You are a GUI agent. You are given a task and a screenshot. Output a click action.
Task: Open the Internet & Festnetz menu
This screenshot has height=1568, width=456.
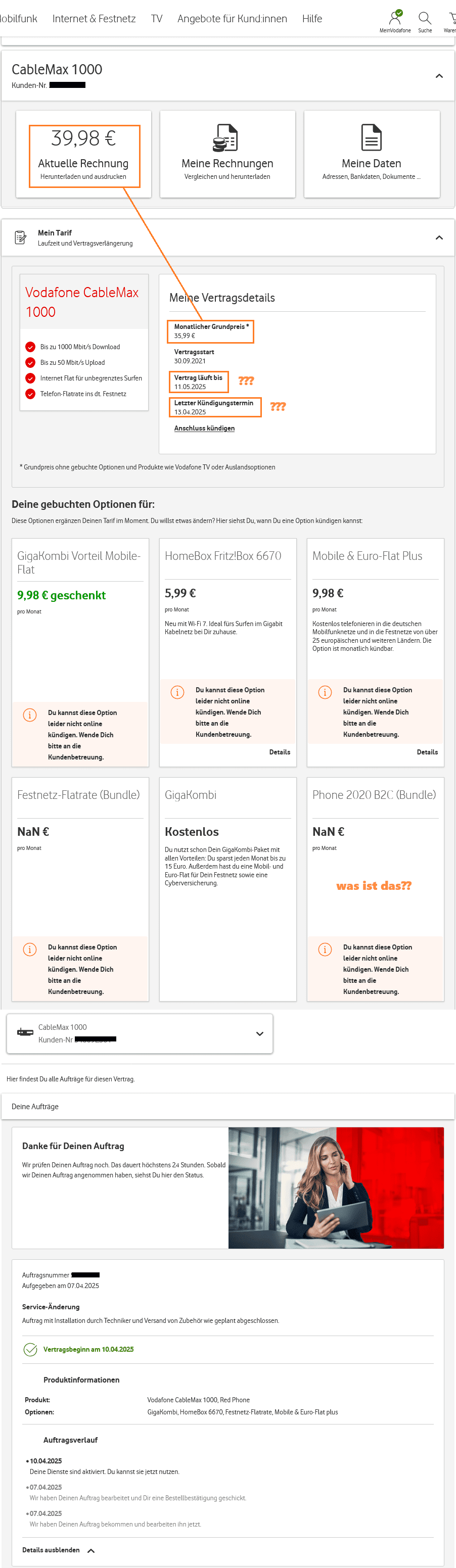94,19
